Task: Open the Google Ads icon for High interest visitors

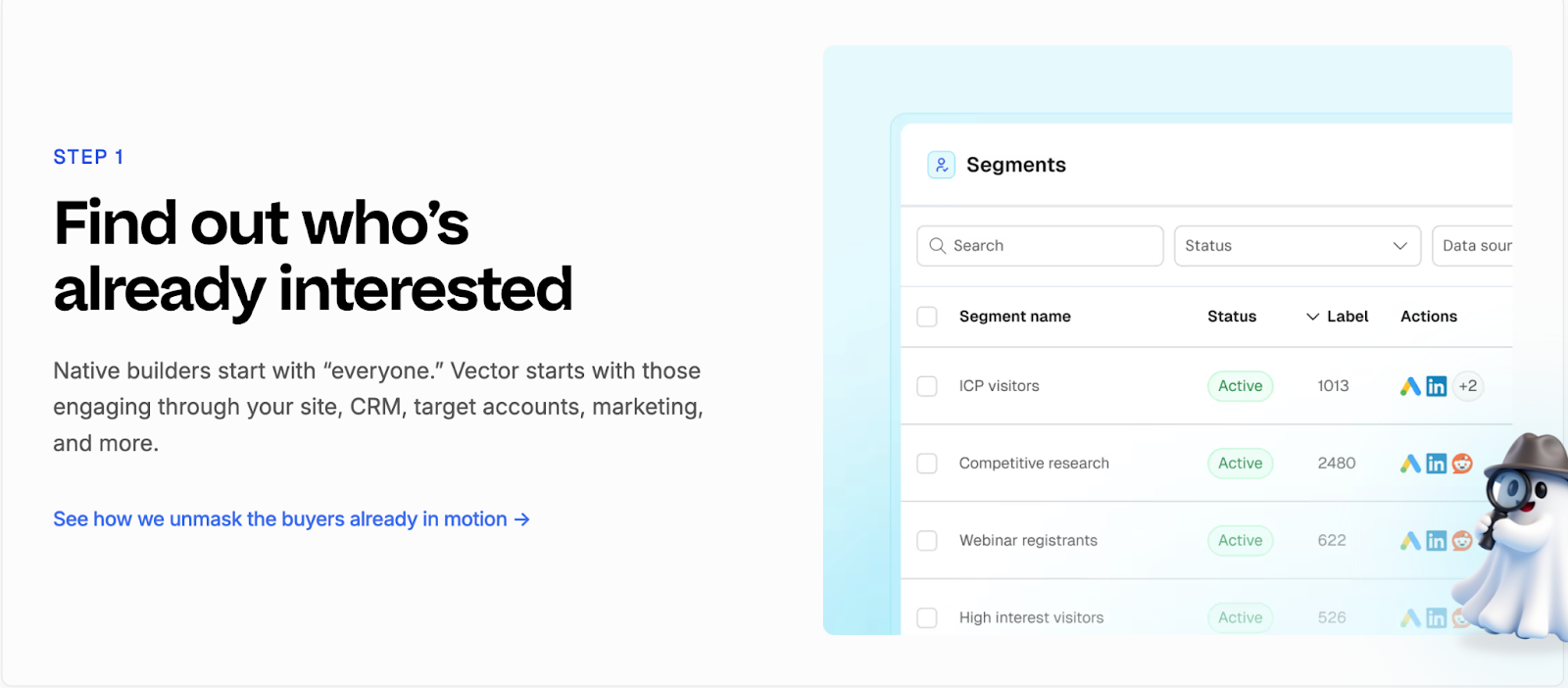Action: coord(1409,617)
